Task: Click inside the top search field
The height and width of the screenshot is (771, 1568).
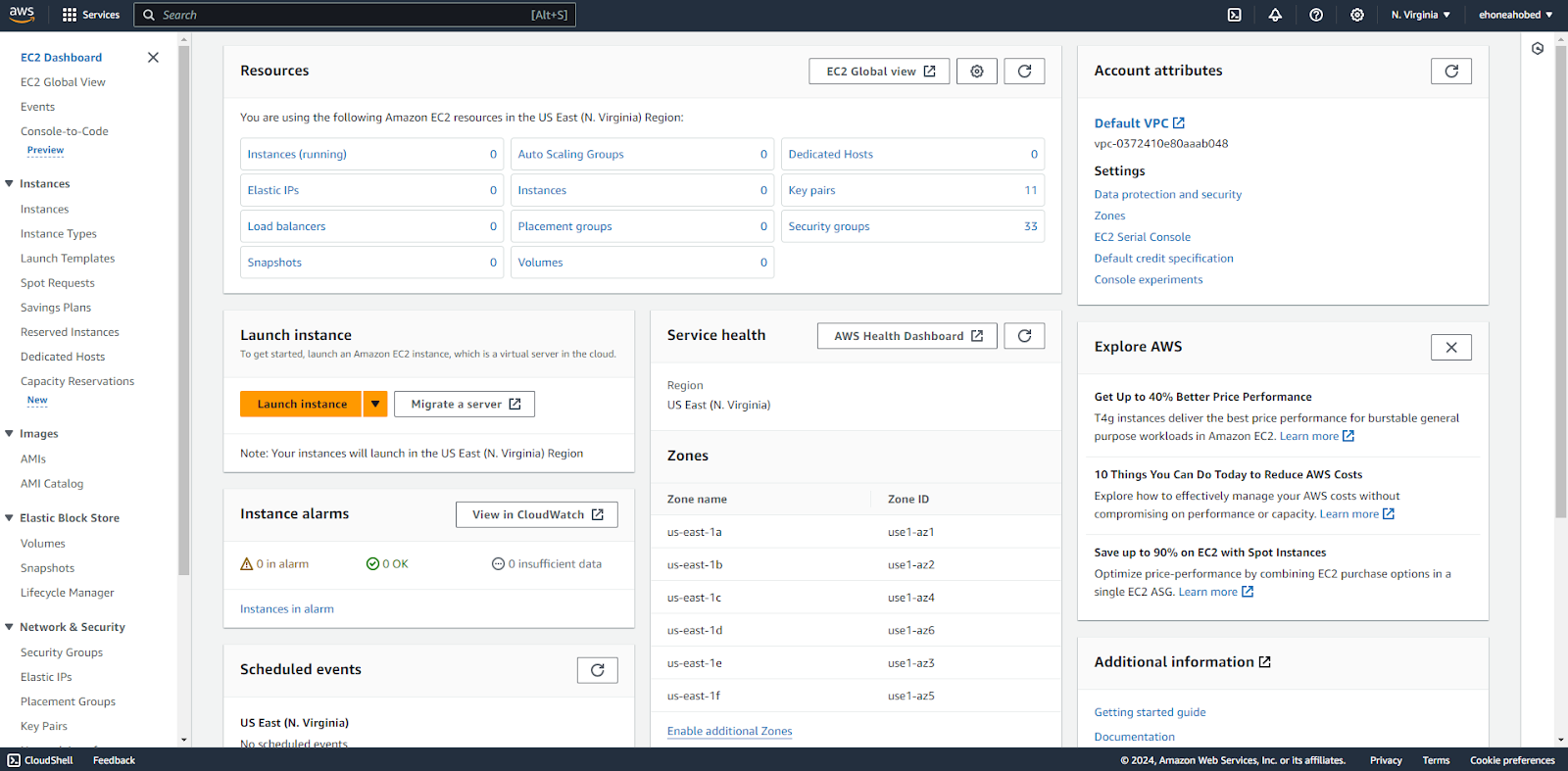Action: pos(355,15)
